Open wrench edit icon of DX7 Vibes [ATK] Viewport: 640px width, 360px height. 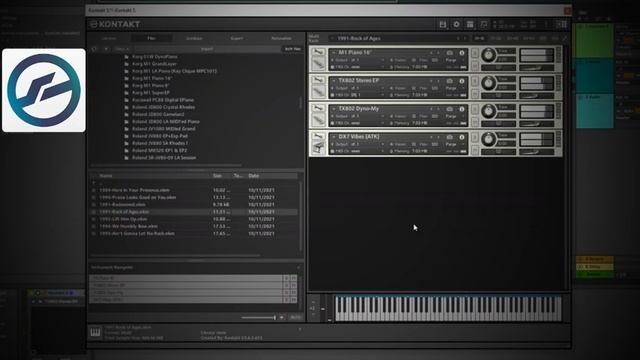[x=318, y=136]
